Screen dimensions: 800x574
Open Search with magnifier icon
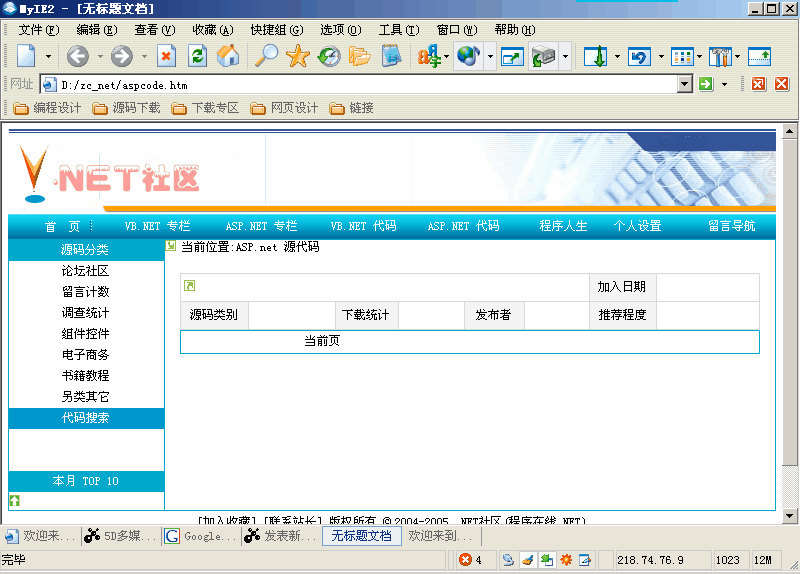[x=266, y=57]
